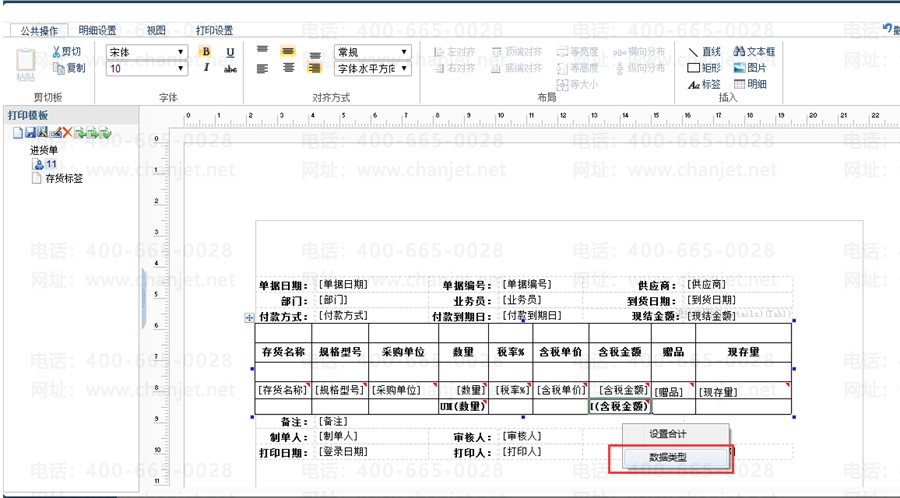Image resolution: width=900 pixels, height=498 pixels.
Task: Click the save floppy-disk icon in 打印模板
Action: [x=30, y=133]
